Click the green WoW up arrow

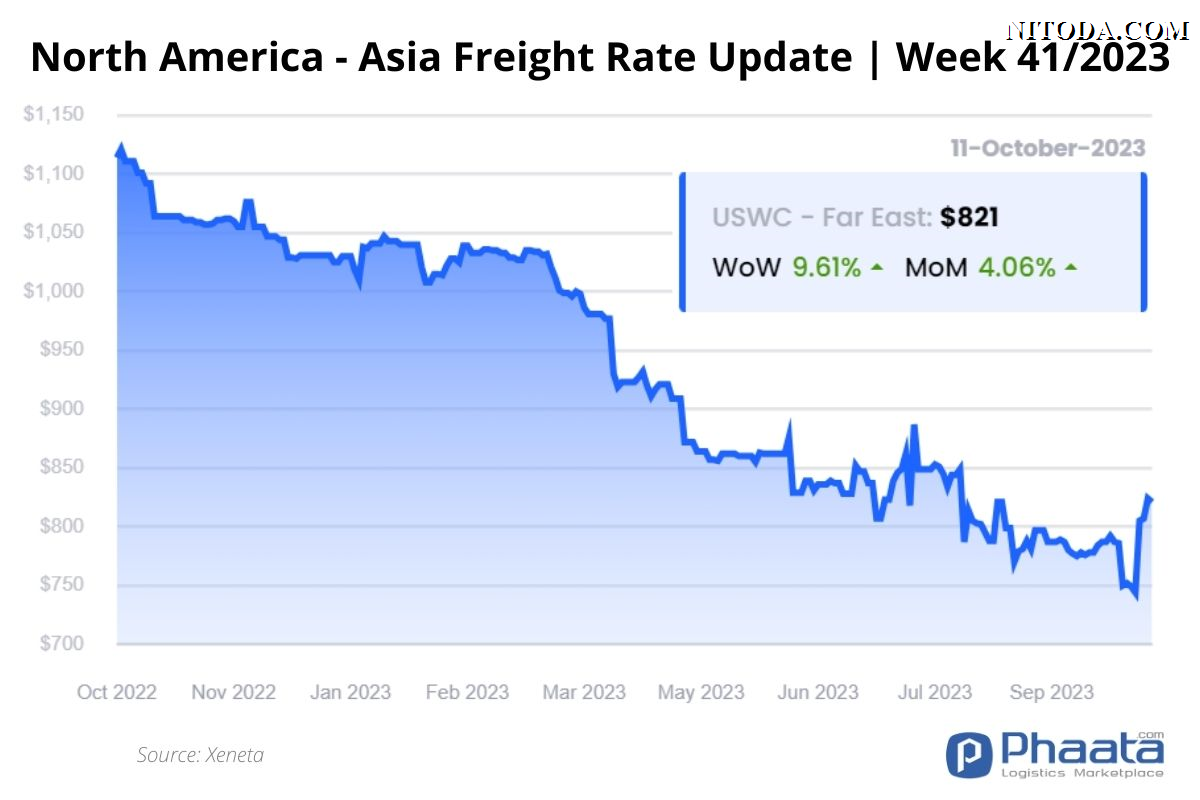point(876,268)
